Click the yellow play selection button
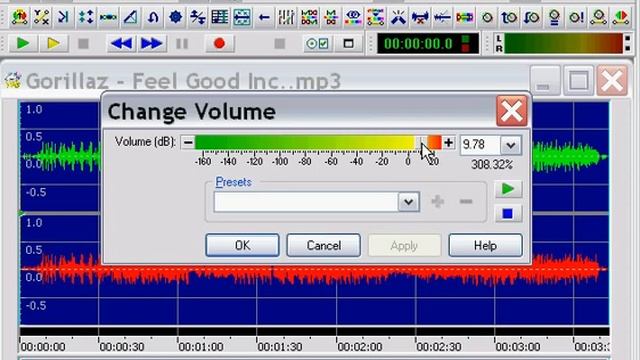 [53, 43]
